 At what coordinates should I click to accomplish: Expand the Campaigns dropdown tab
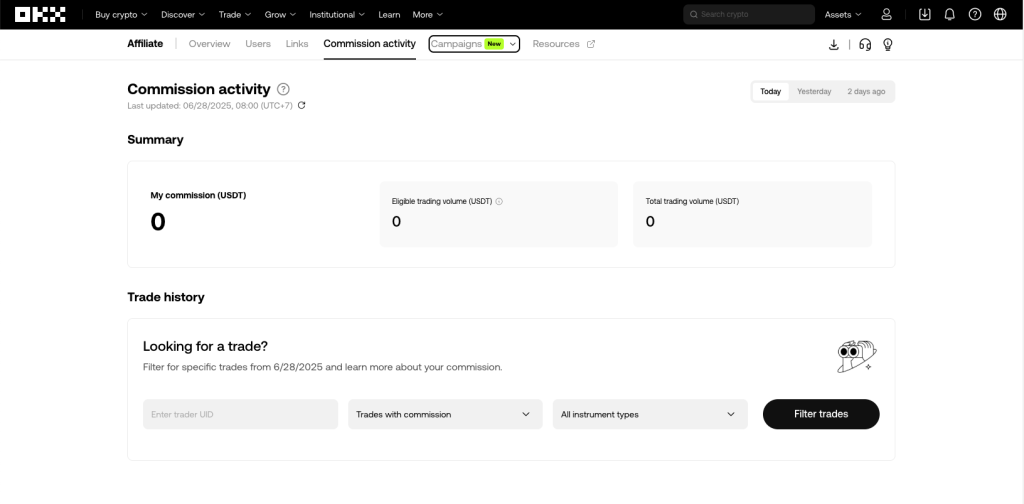coord(474,44)
